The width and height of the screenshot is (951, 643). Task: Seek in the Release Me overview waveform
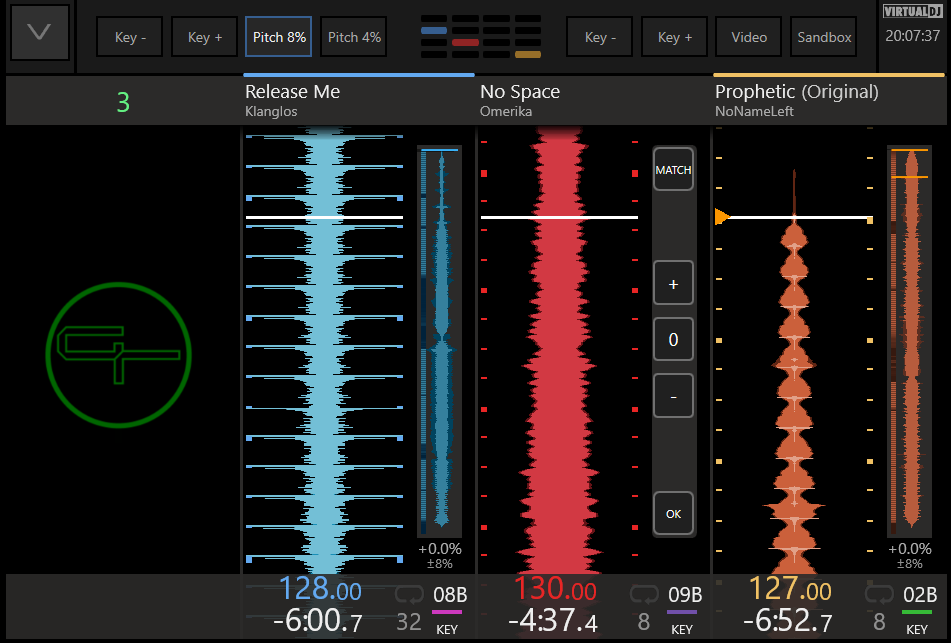(x=440, y=340)
